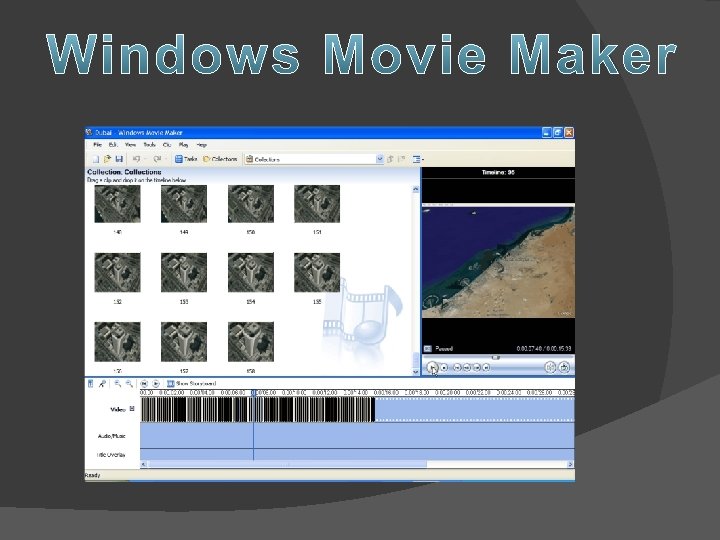Click the Zoom Timeline In icon
This screenshot has height=540, width=720.
[118, 383]
